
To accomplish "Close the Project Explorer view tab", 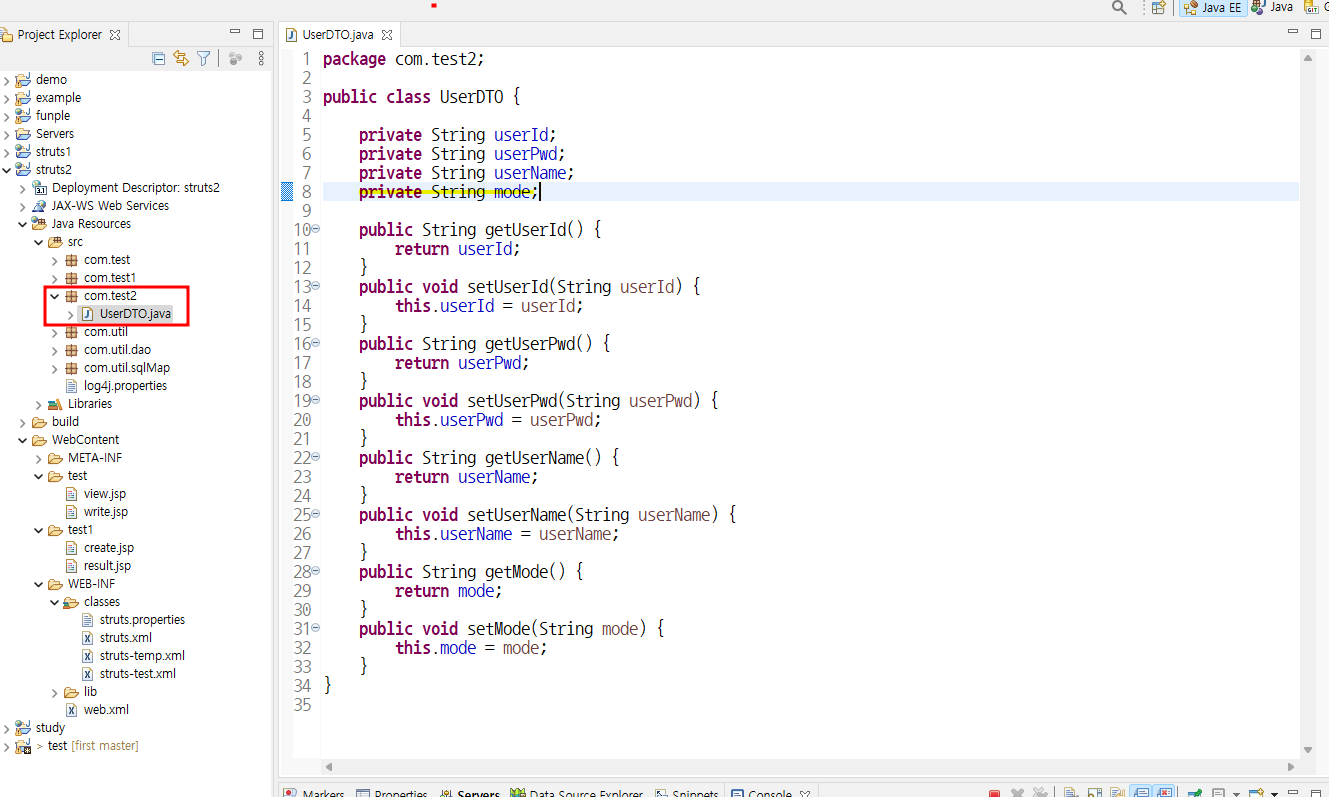I will click(x=115, y=34).
